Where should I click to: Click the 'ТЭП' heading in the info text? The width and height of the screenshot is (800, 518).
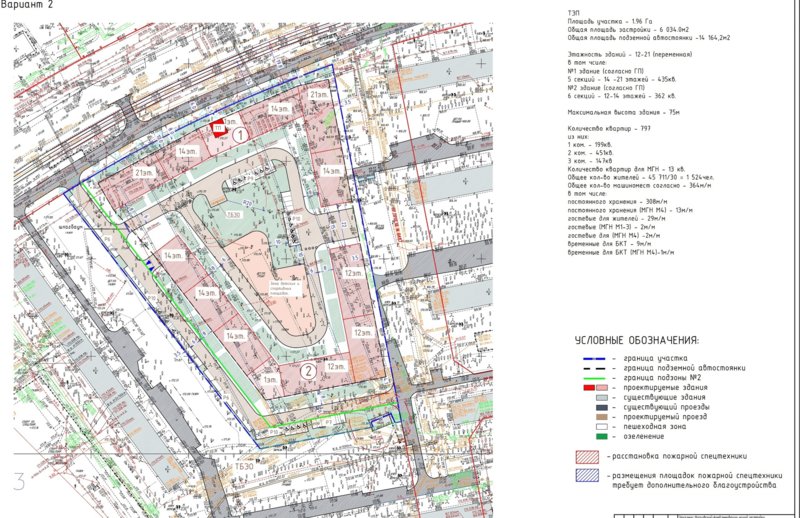click(572, 14)
